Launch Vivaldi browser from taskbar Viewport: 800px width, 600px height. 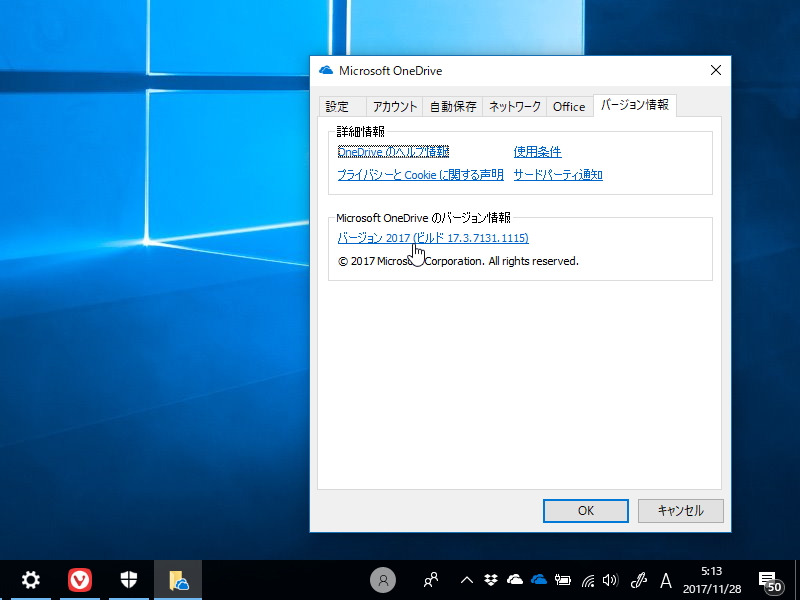pos(80,580)
